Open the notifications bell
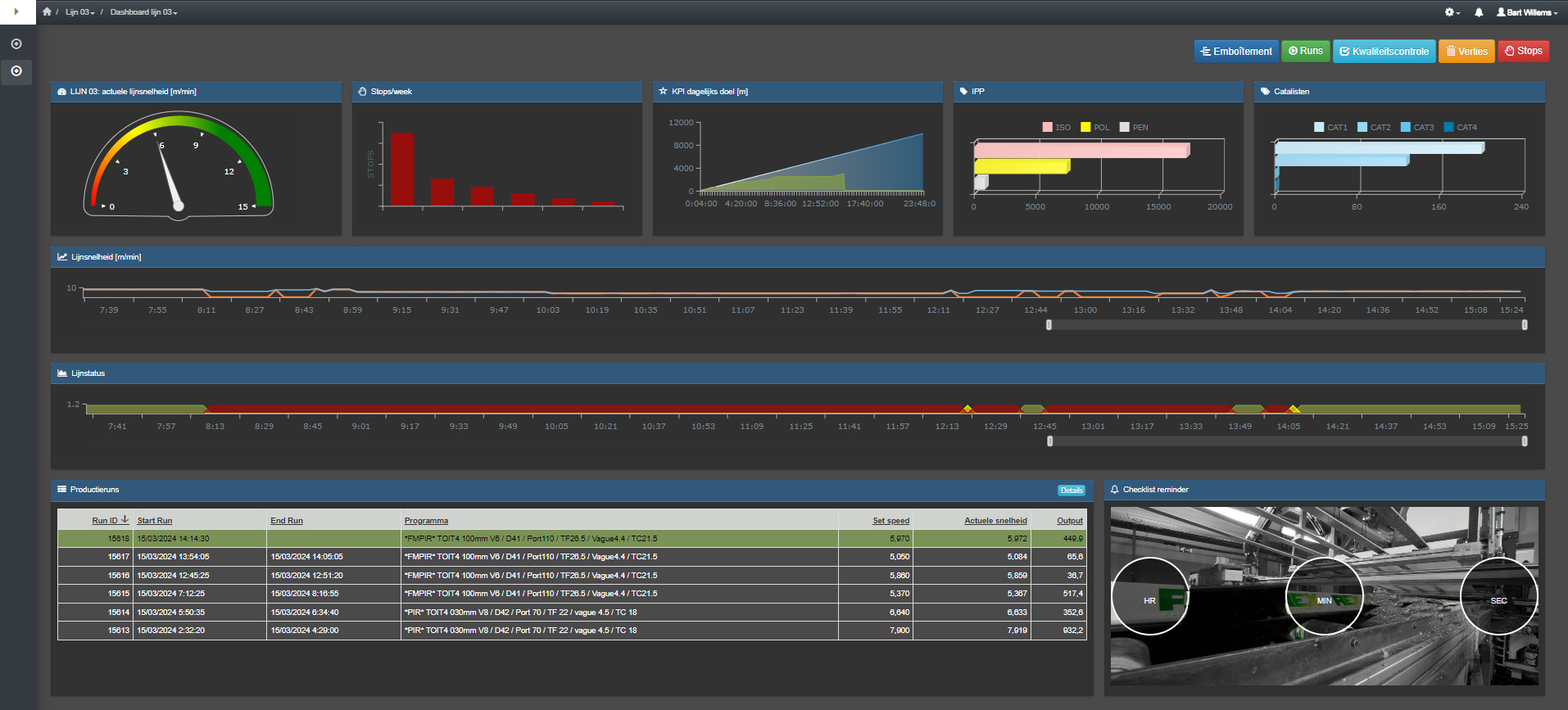The image size is (1568, 710). (1479, 12)
